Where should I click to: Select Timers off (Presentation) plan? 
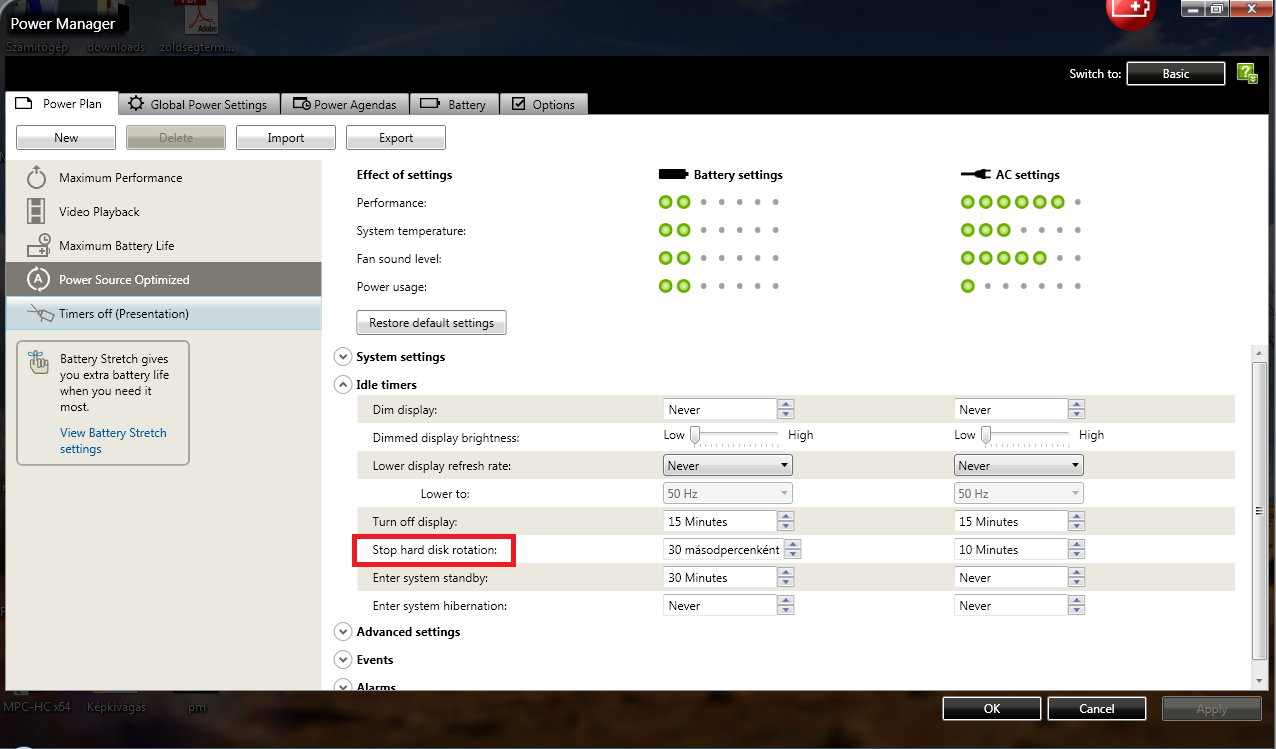(x=163, y=314)
